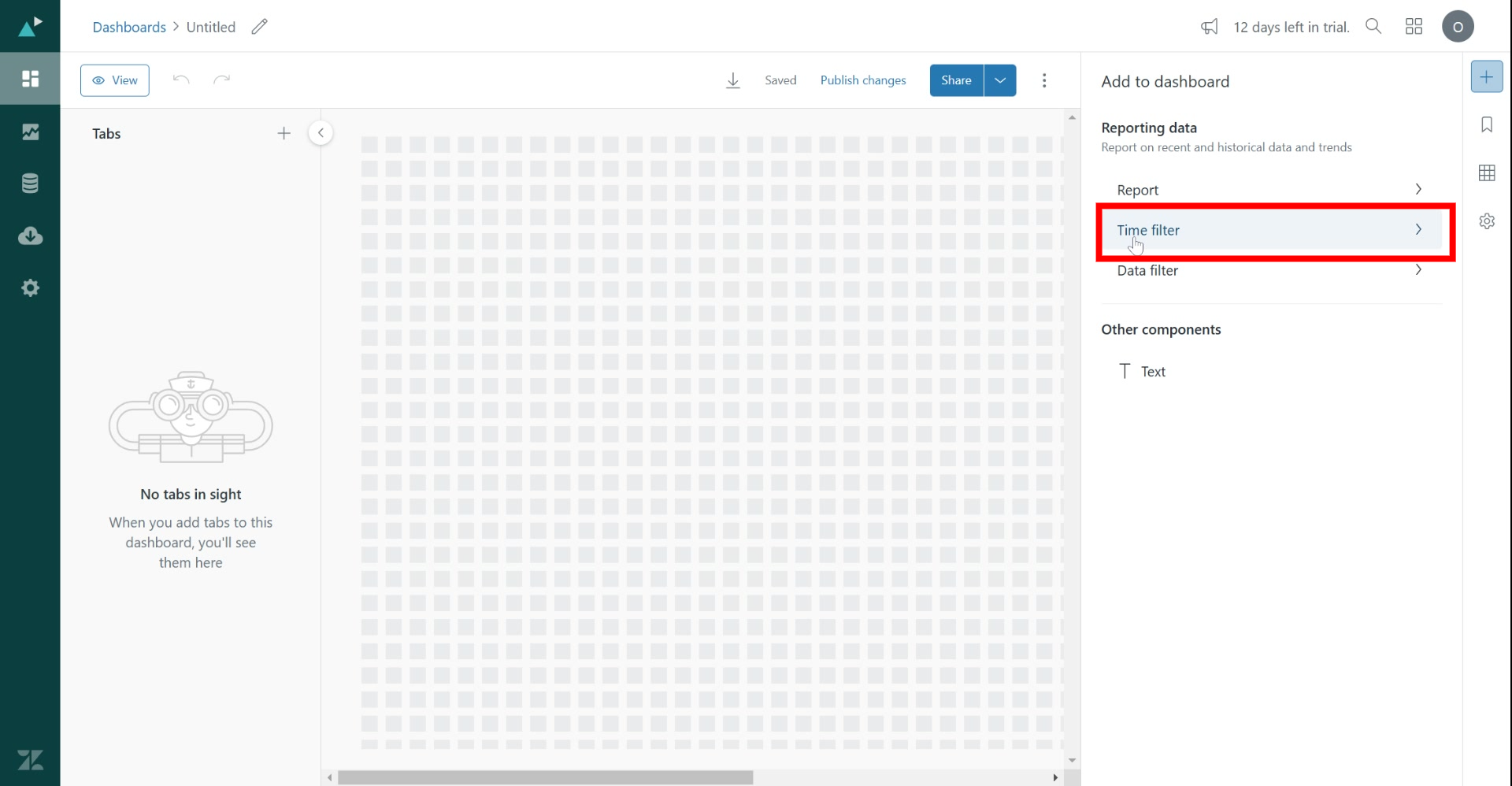The image size is (1512, 786).
Task: Click the horizontal scrollbar under the canvas
Action: 545,777
